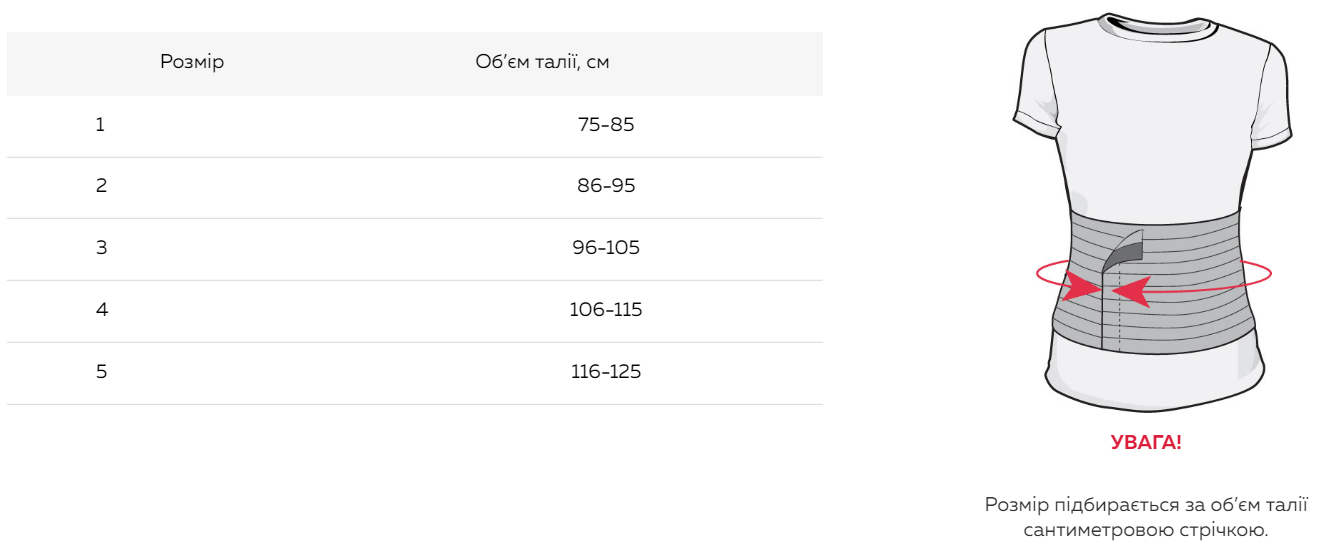The width and height of the screenshot is (1322, 552).
Task: Click the 116-125 waist value
Action: pyautogui.click(x=606, y=372)
